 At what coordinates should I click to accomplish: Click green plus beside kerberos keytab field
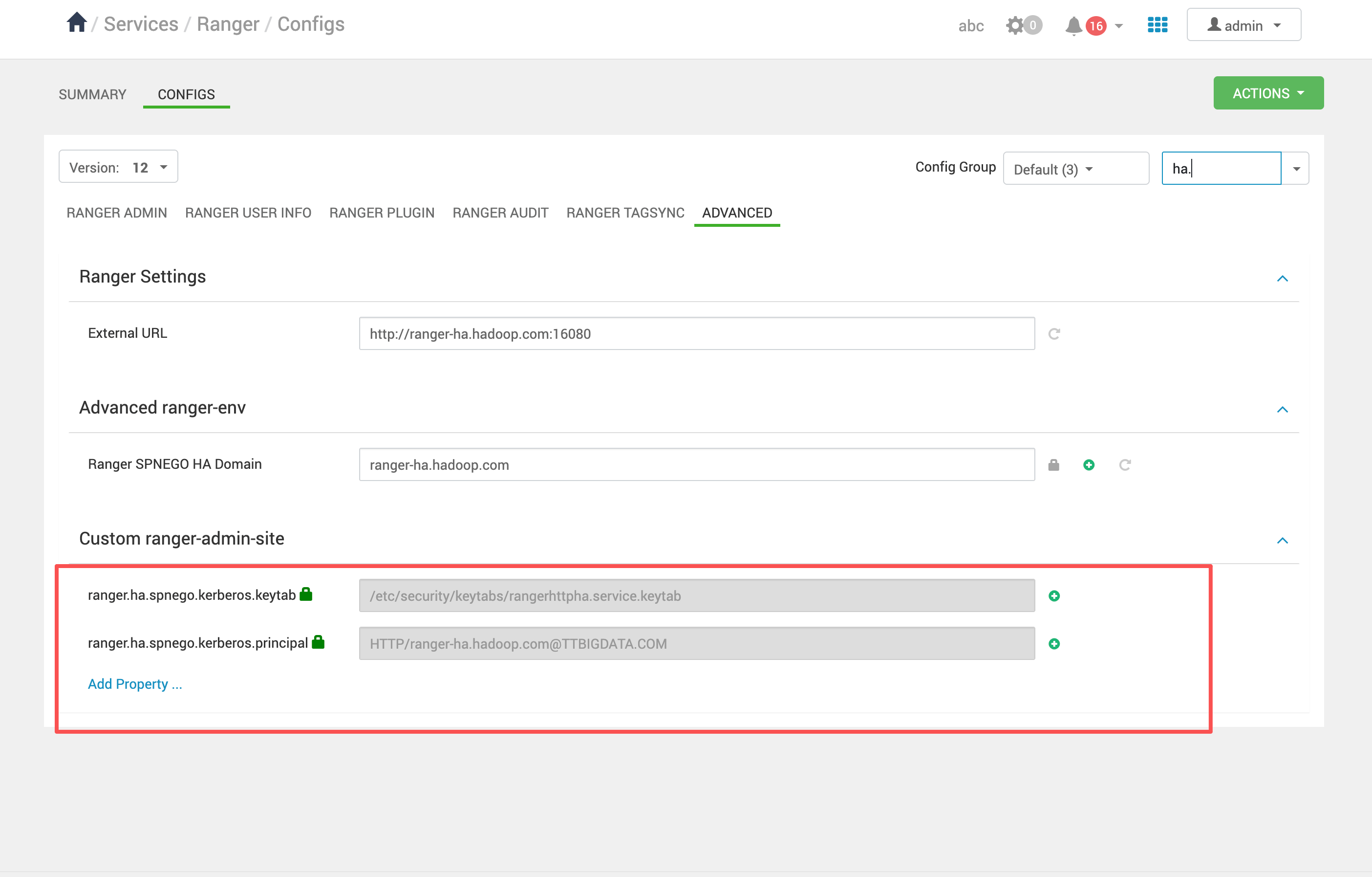pyautogui.click(x=1053, y=596)
